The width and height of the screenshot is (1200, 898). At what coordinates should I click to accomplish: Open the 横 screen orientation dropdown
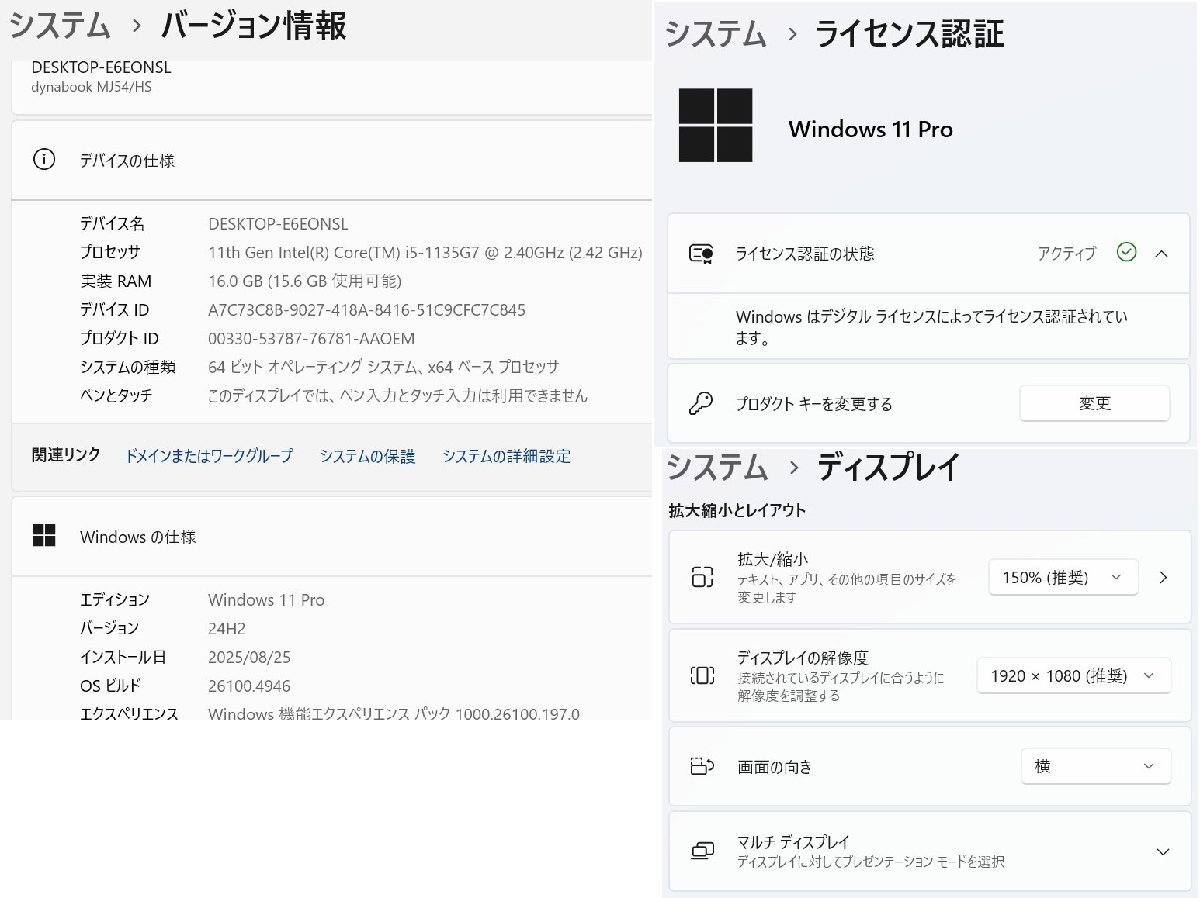[x=1095, y=767]
